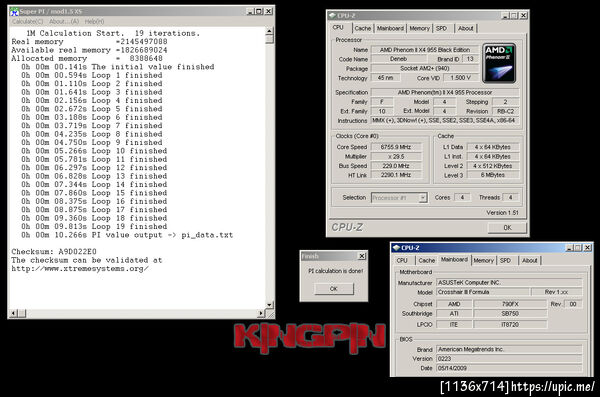600x397 pixels.
Task: Open the Processor #1 selection dropdown
Action: pyautogui.click(x=422, y=198)
